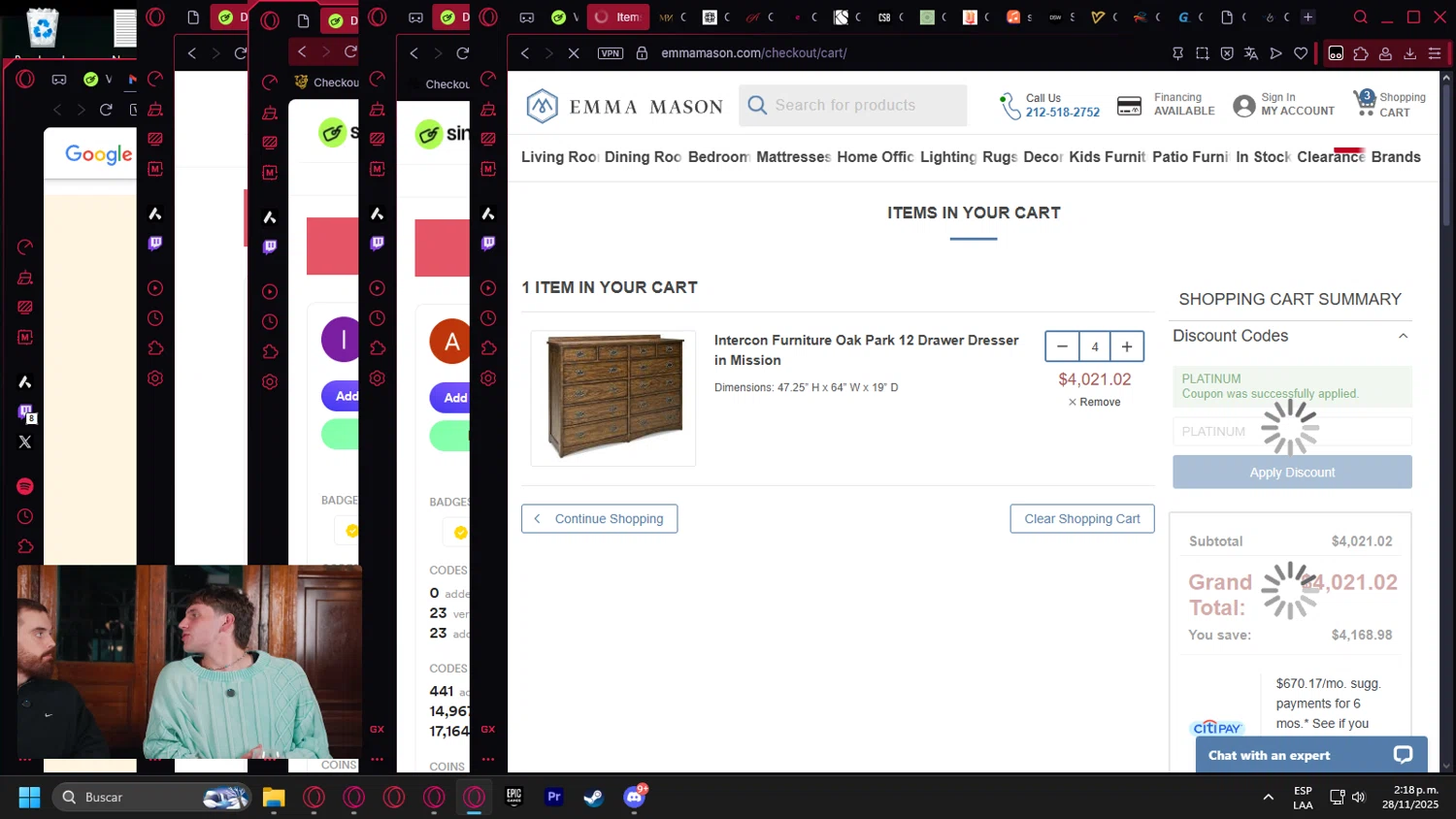Decrease the dresser quantity with minus
The width and height of the screenshot is (1456, 819).
tap(1062, 346)
